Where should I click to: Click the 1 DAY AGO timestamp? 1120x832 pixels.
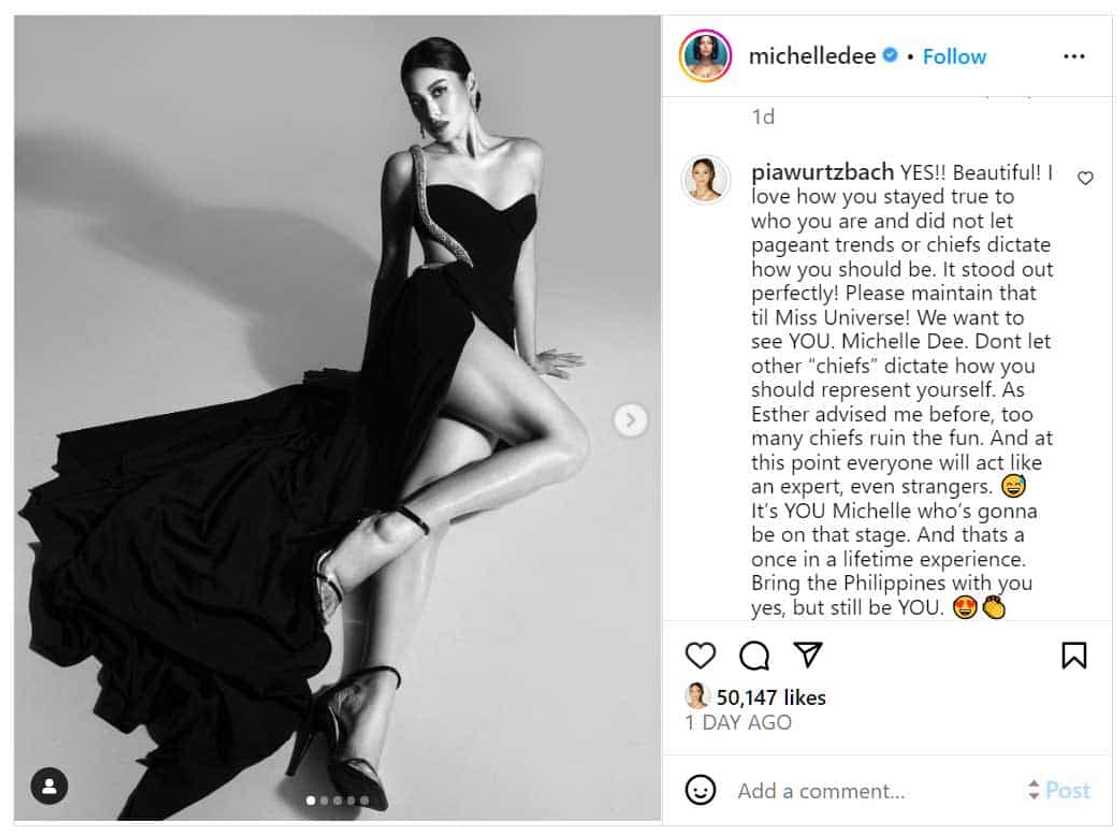coord(739,723)
